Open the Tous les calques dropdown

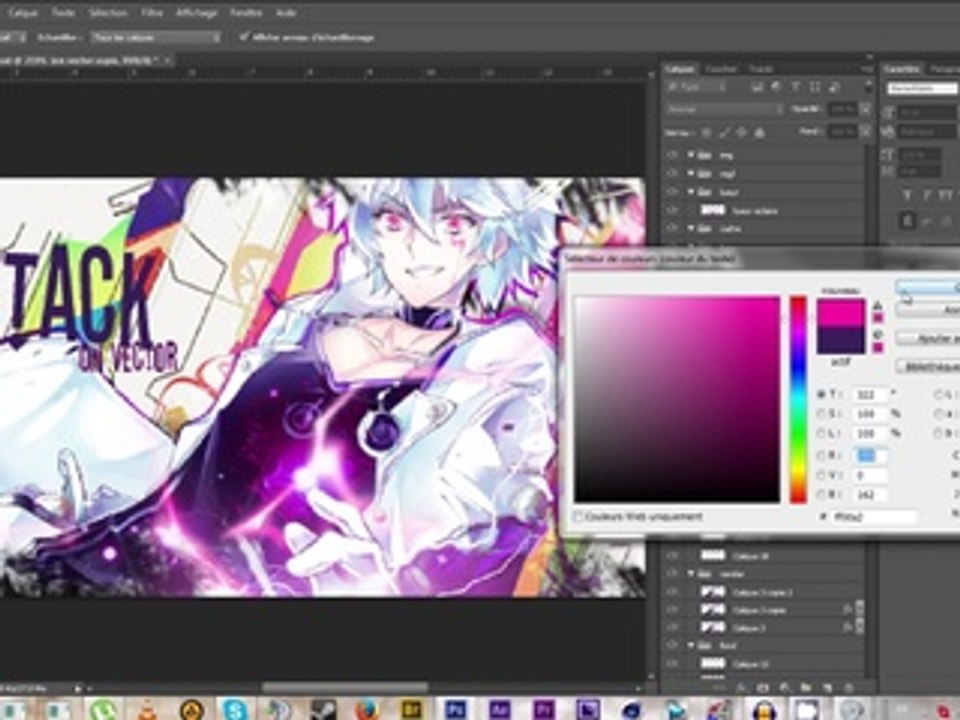coord(156,37)
